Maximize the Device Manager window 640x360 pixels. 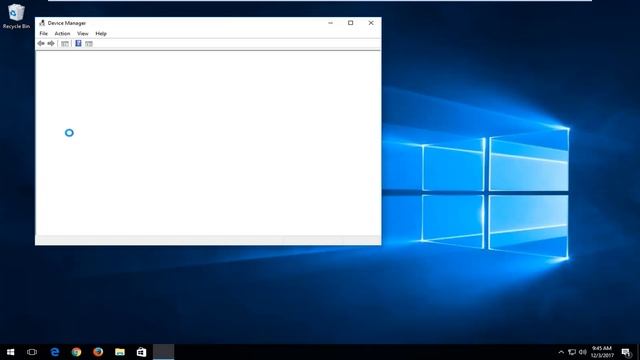click(x=350, y=23)
